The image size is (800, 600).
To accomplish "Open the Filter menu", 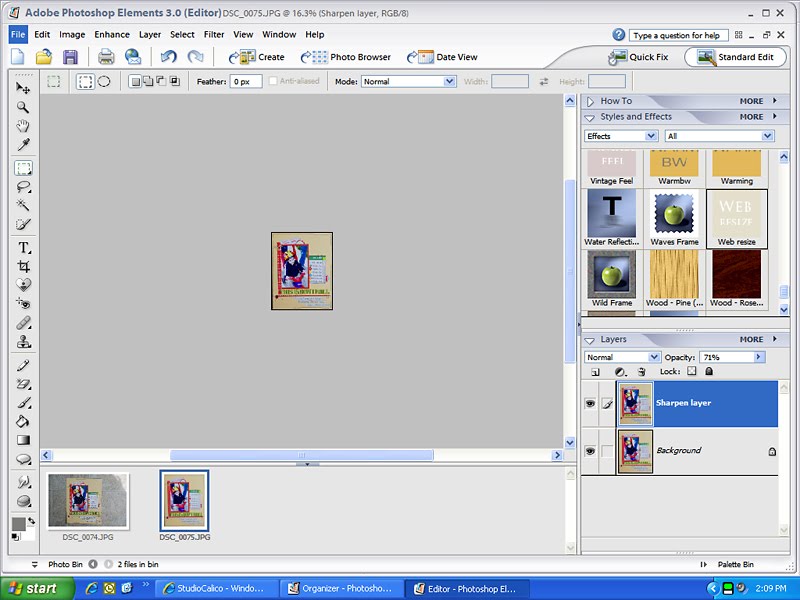I will tap(214, 35).
